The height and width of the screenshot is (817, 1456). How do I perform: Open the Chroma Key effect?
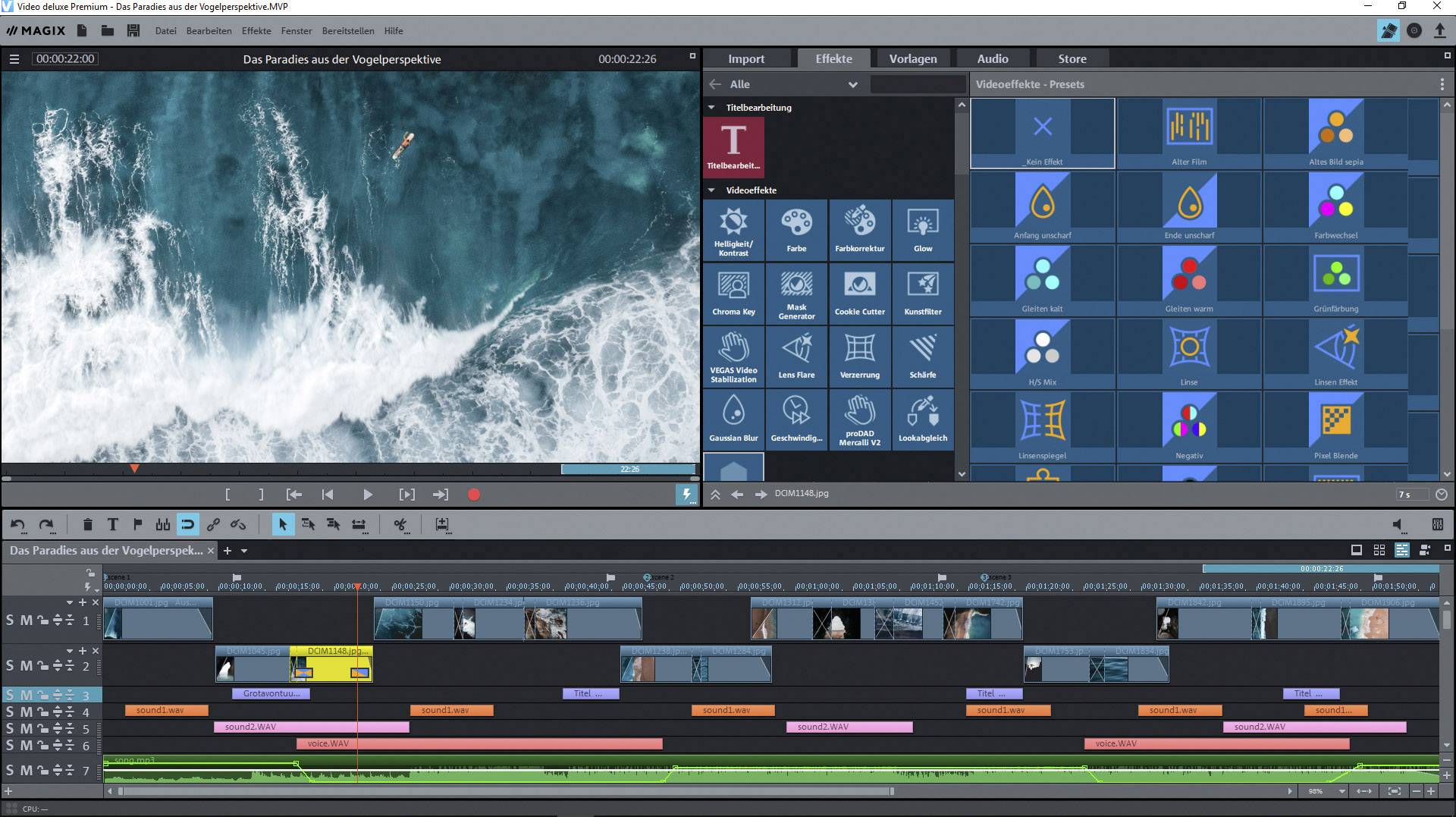click(x=733, y=294)
